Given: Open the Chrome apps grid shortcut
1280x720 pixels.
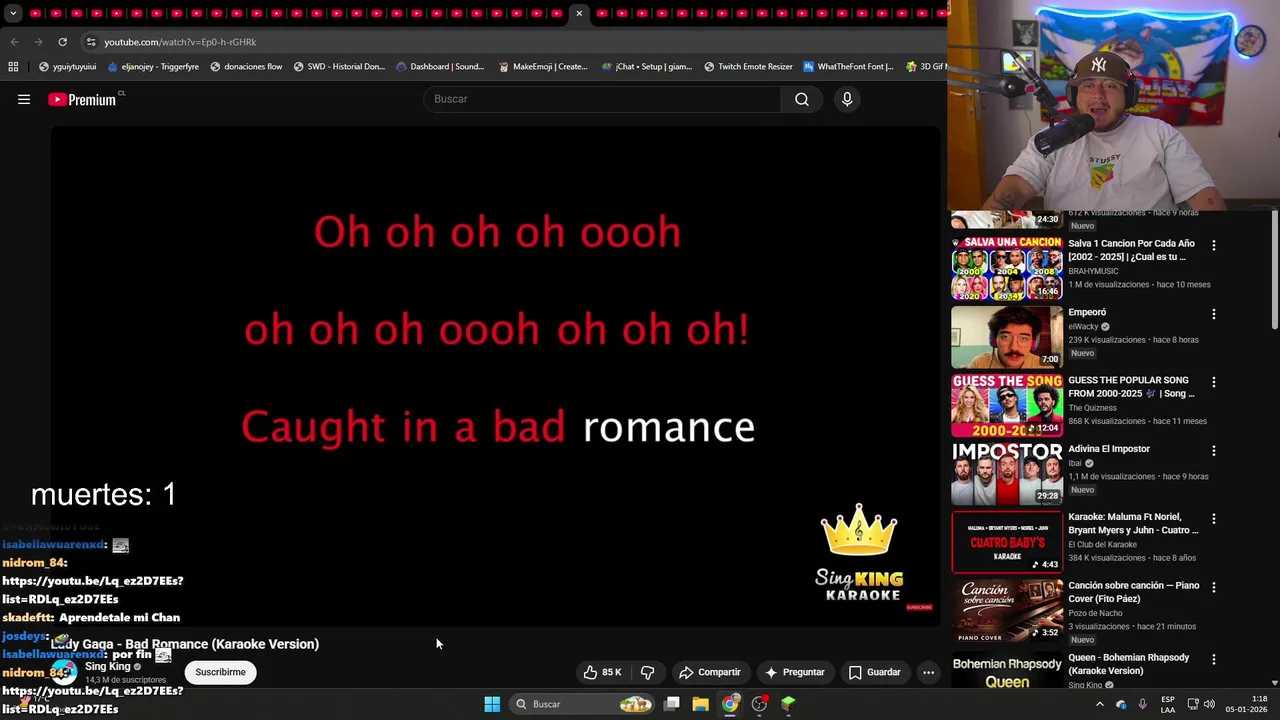Looking at the screenshot, I should 13,67.
